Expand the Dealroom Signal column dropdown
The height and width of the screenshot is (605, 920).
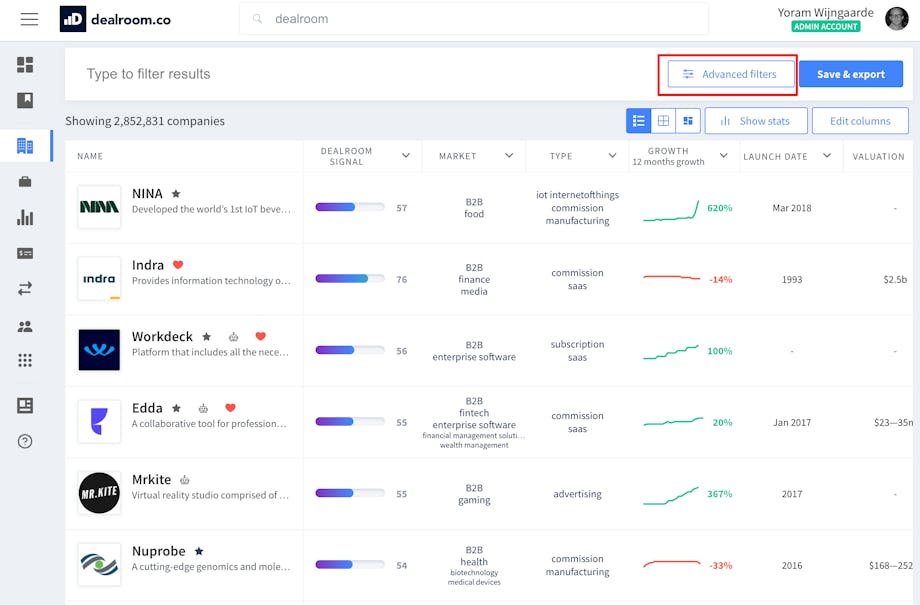pyautogui.click(x=405, y=156)
